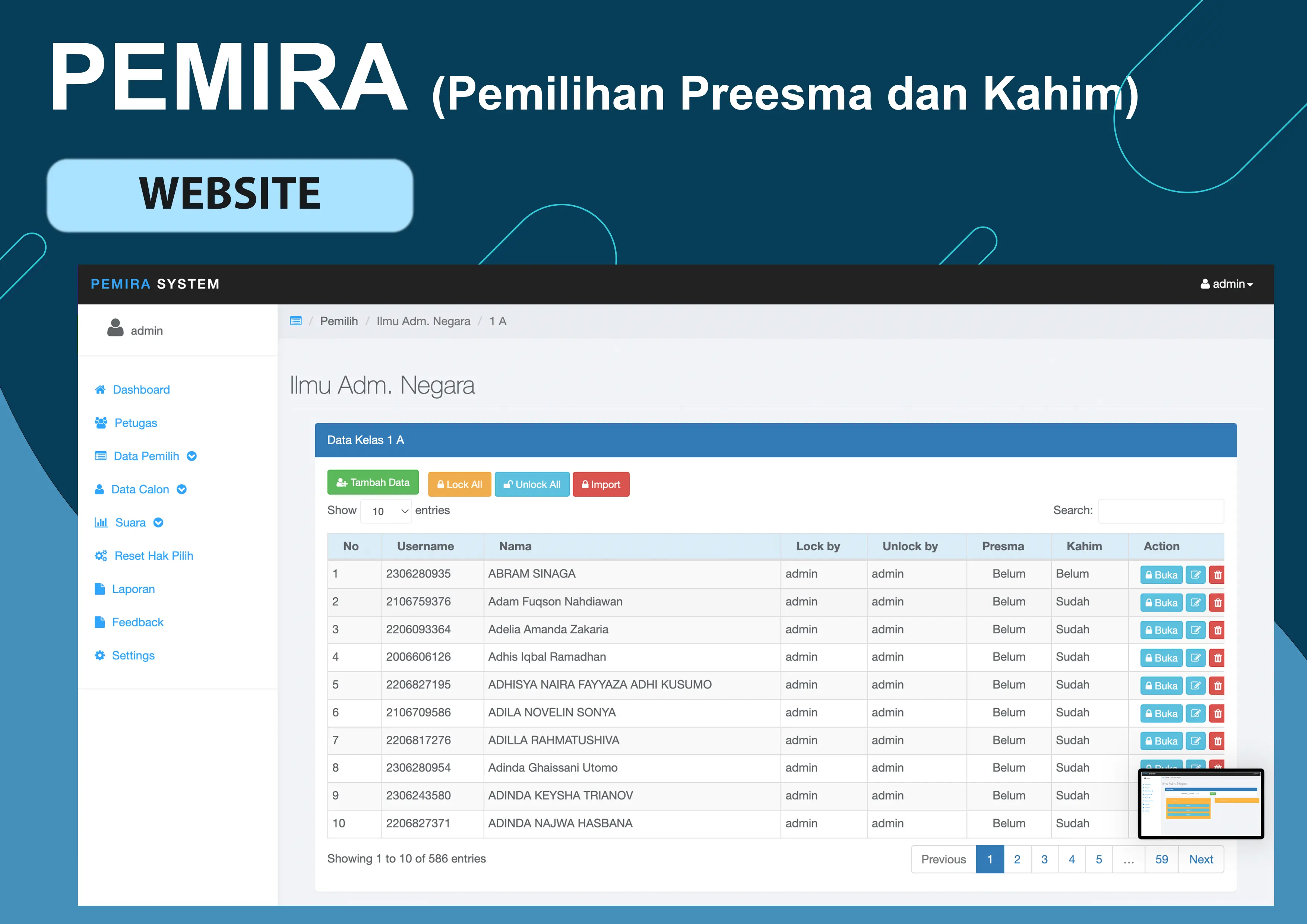Screen dimensions: 1307x924
Task: Edit the Adelia Amanda Zakaria entry
Action: click(1196, 630)
